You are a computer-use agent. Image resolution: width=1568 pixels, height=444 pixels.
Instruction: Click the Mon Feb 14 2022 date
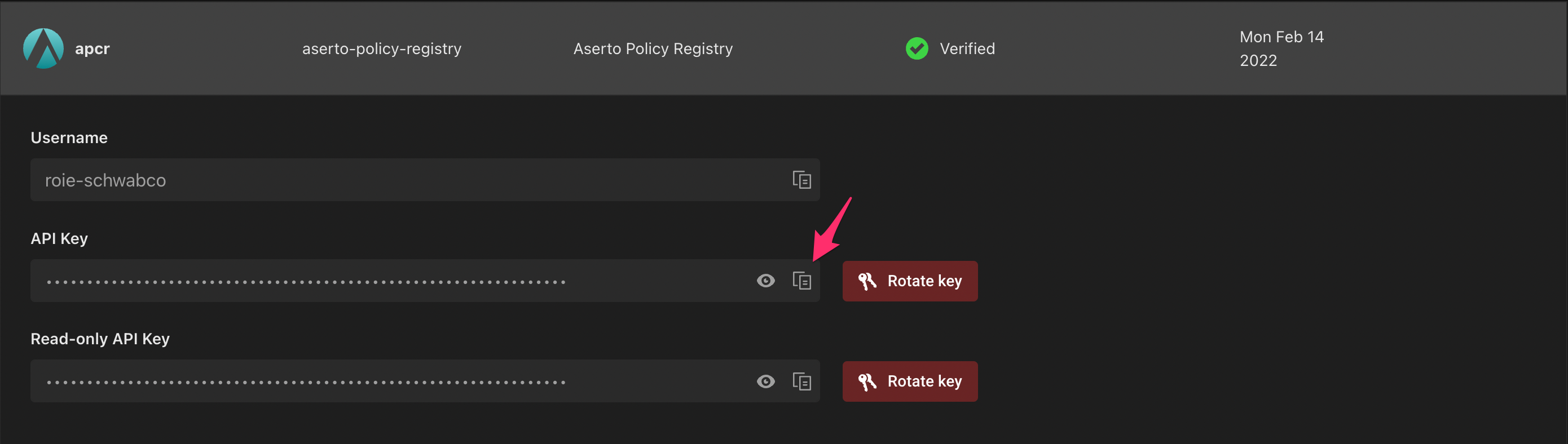tap(1281, 48)
